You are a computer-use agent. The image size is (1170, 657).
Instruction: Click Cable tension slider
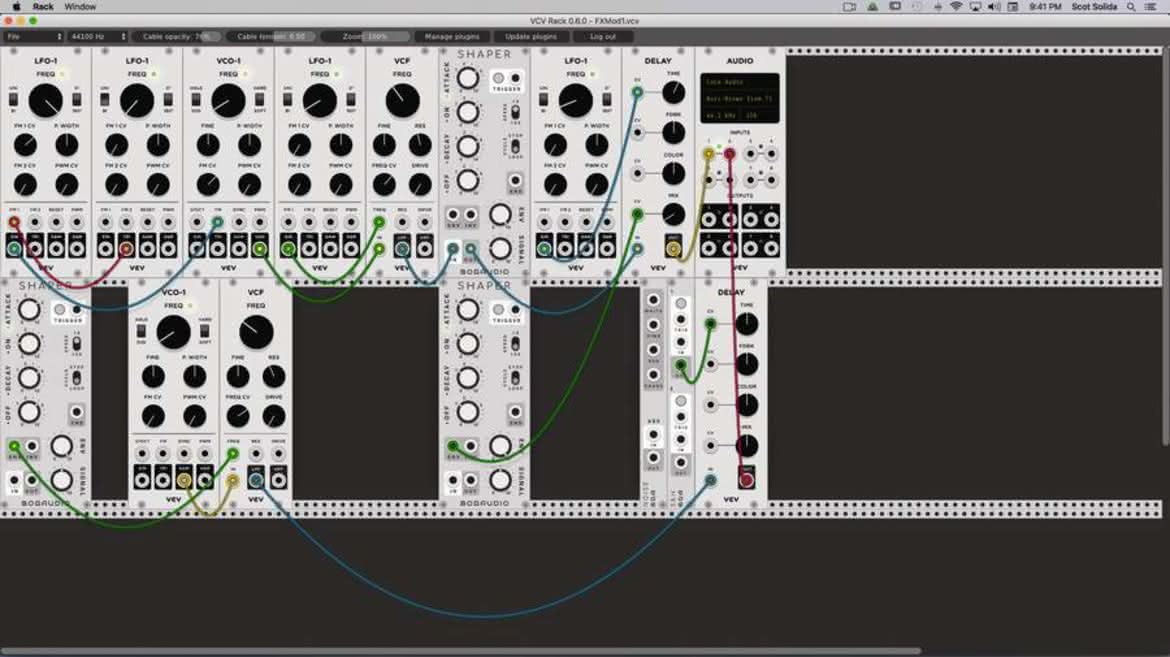tap(271, 37)
